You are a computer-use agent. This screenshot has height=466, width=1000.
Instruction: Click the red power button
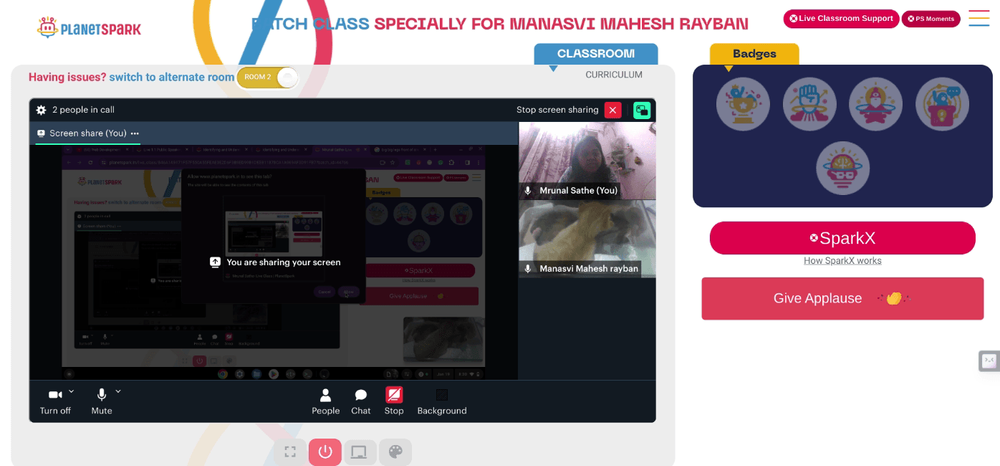coord(325,452)
